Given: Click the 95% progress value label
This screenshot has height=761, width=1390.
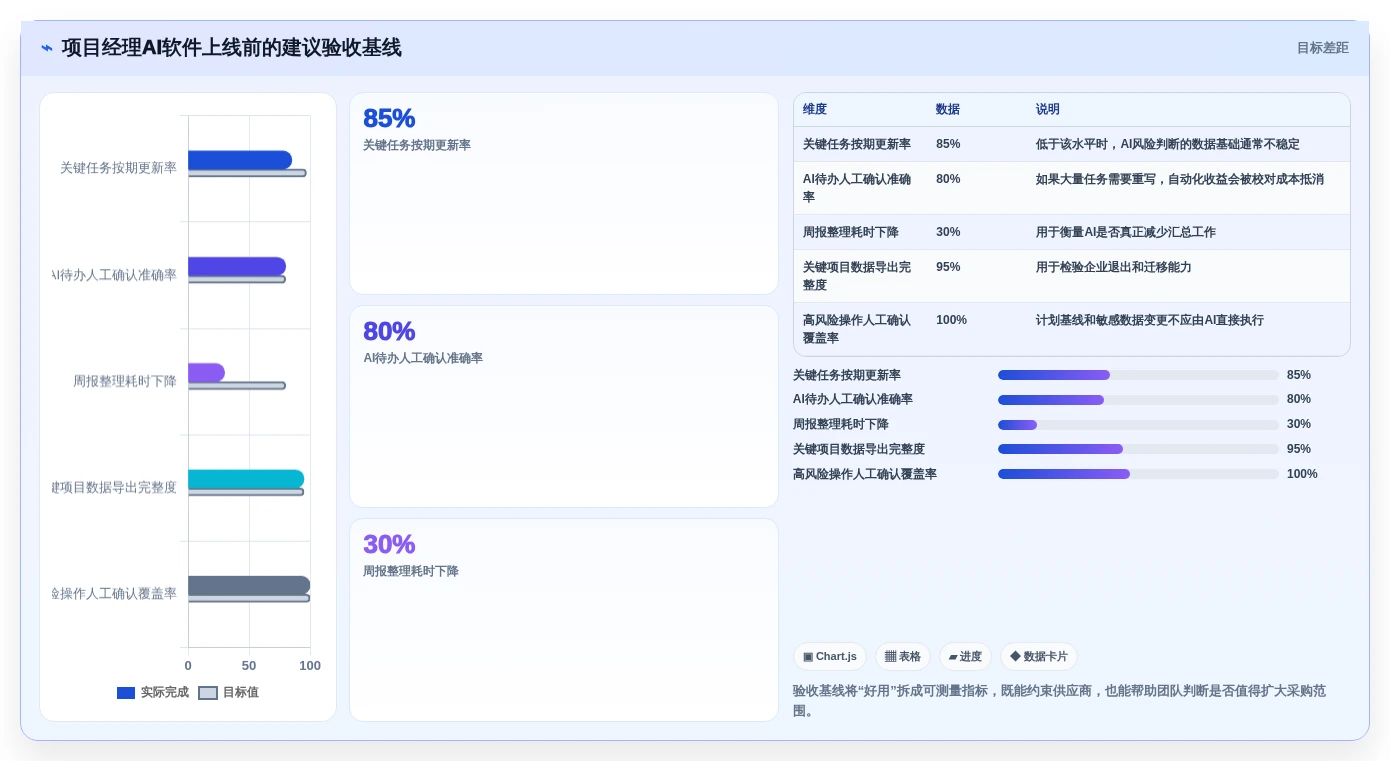Looking at the screenshot, I should 1299,449.
